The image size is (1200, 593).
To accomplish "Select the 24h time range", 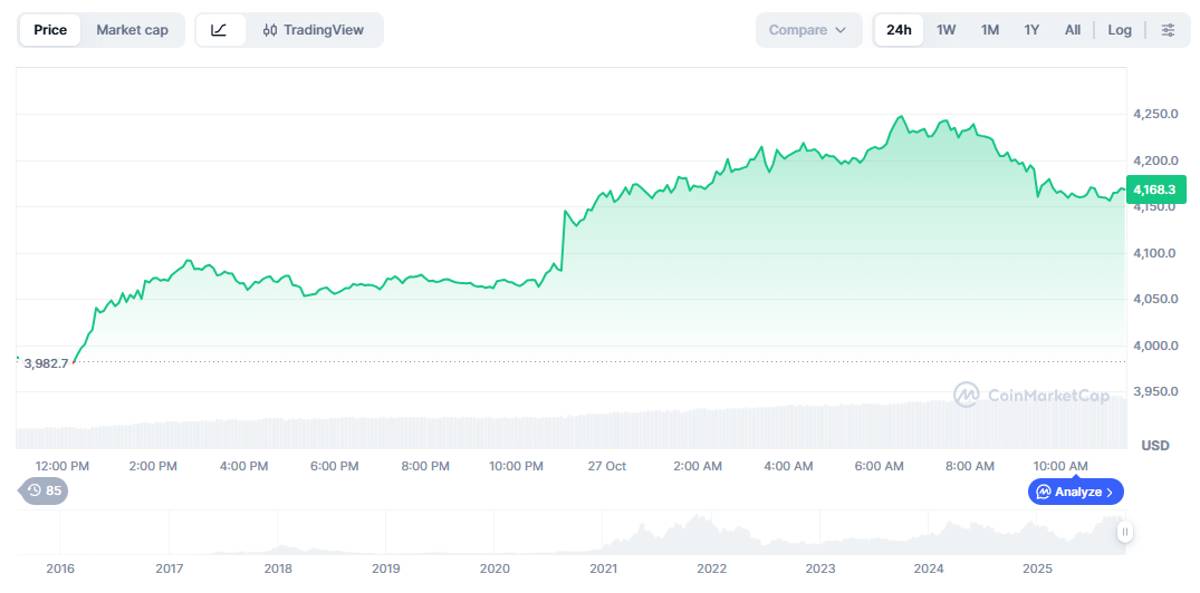I will pyautogui.click(x=899, y=30).
